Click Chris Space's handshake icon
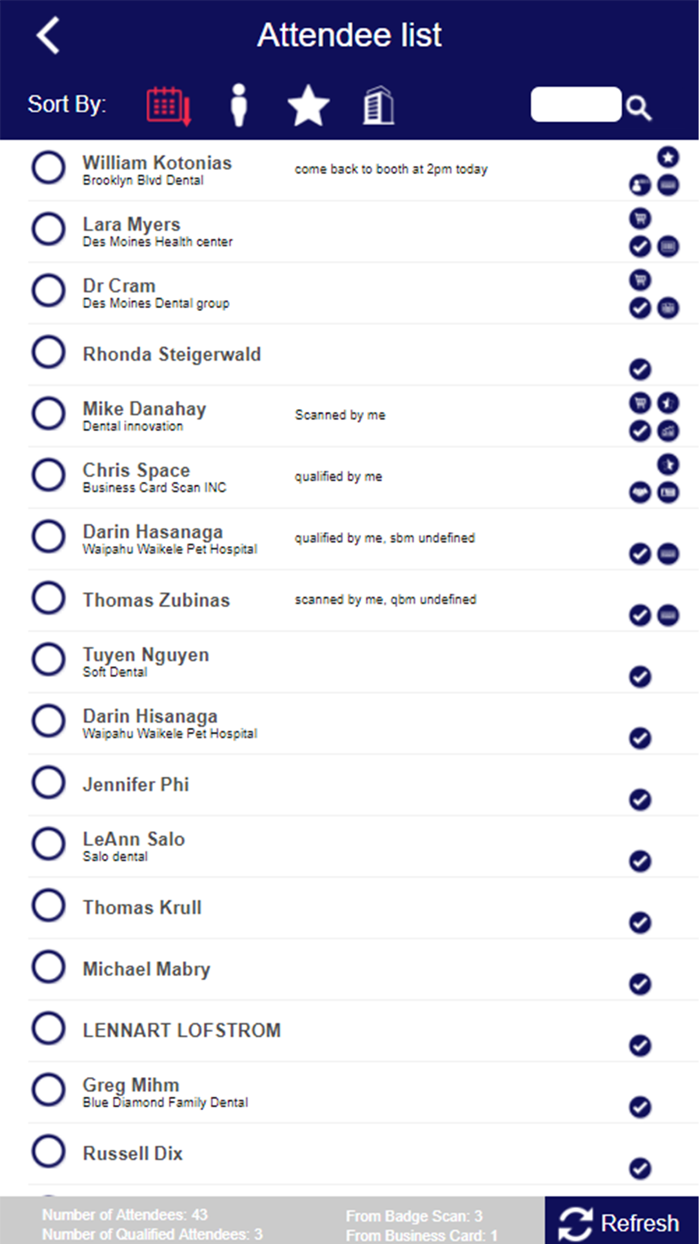Viewport: 700px width, 1244px height. pyautogui.click(x=640, y=492)
